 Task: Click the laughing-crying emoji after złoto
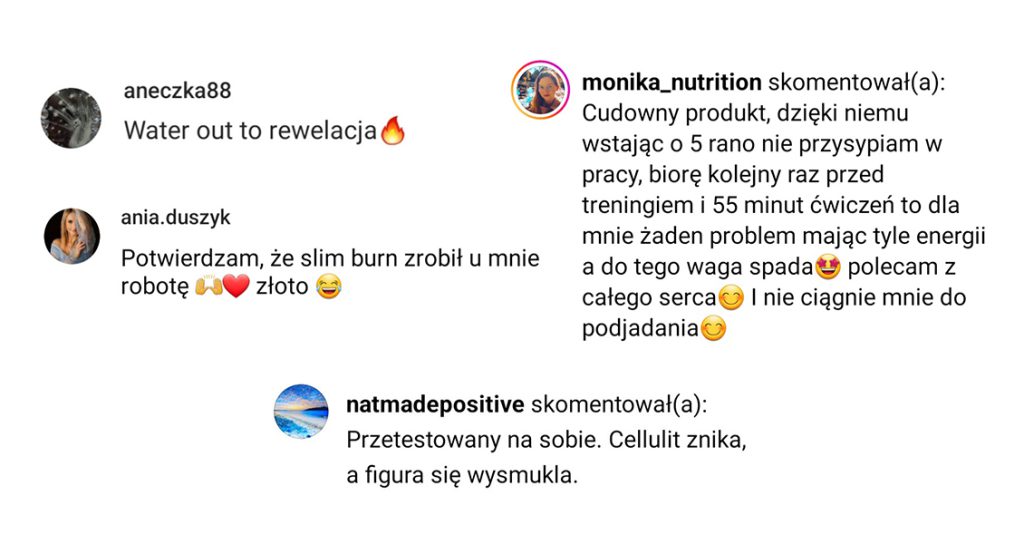coord(328,287)
